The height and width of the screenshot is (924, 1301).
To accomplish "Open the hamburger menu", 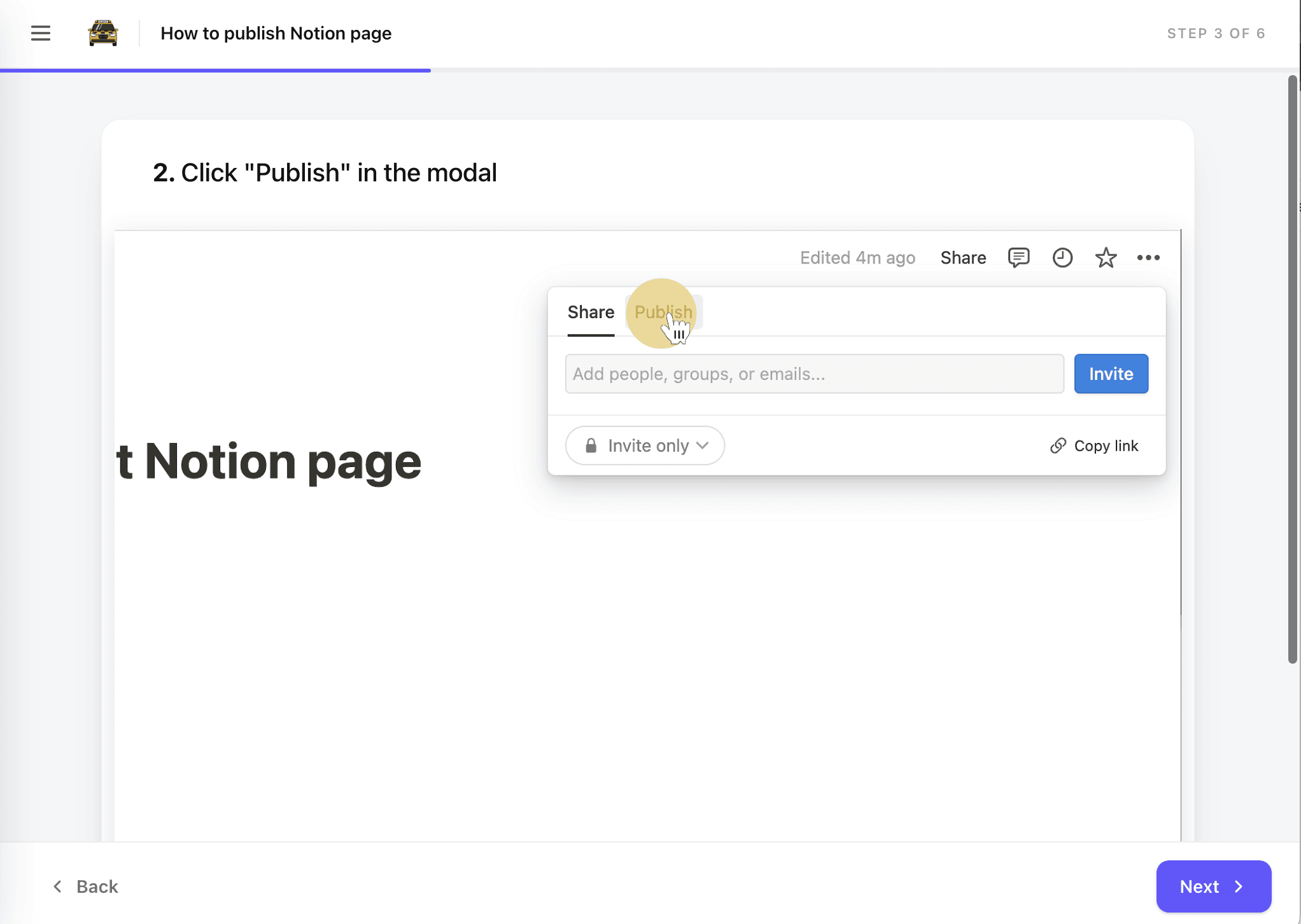I will (x=41, y=33).
